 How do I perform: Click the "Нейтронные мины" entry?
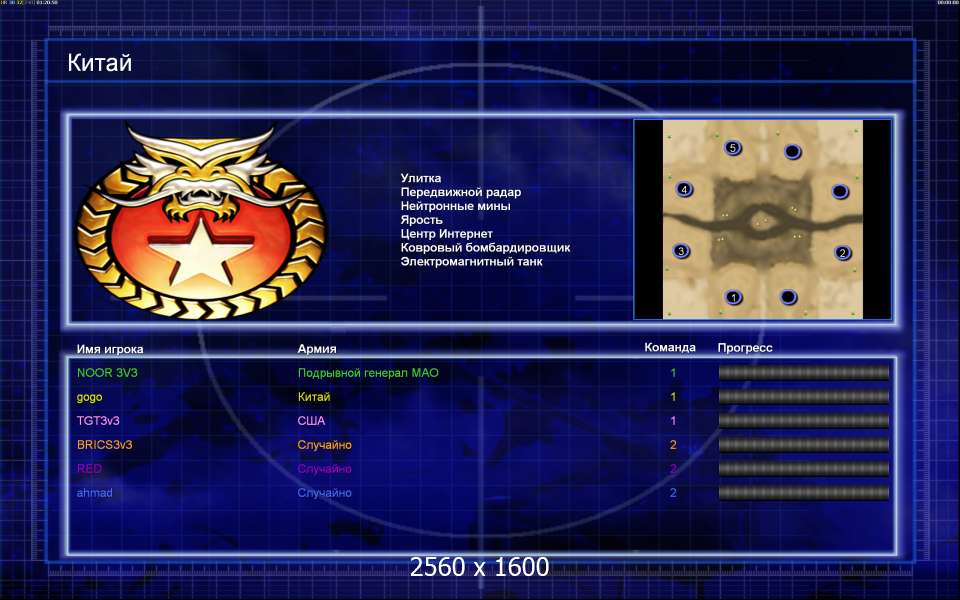456,206
